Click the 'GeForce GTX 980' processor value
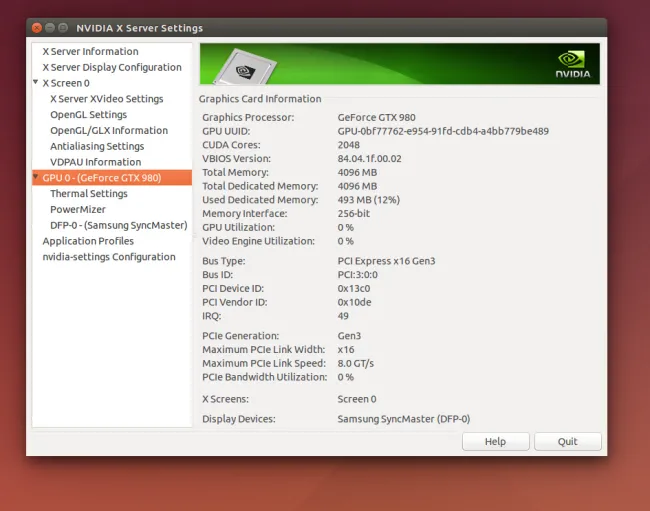 tap(376, 117)
